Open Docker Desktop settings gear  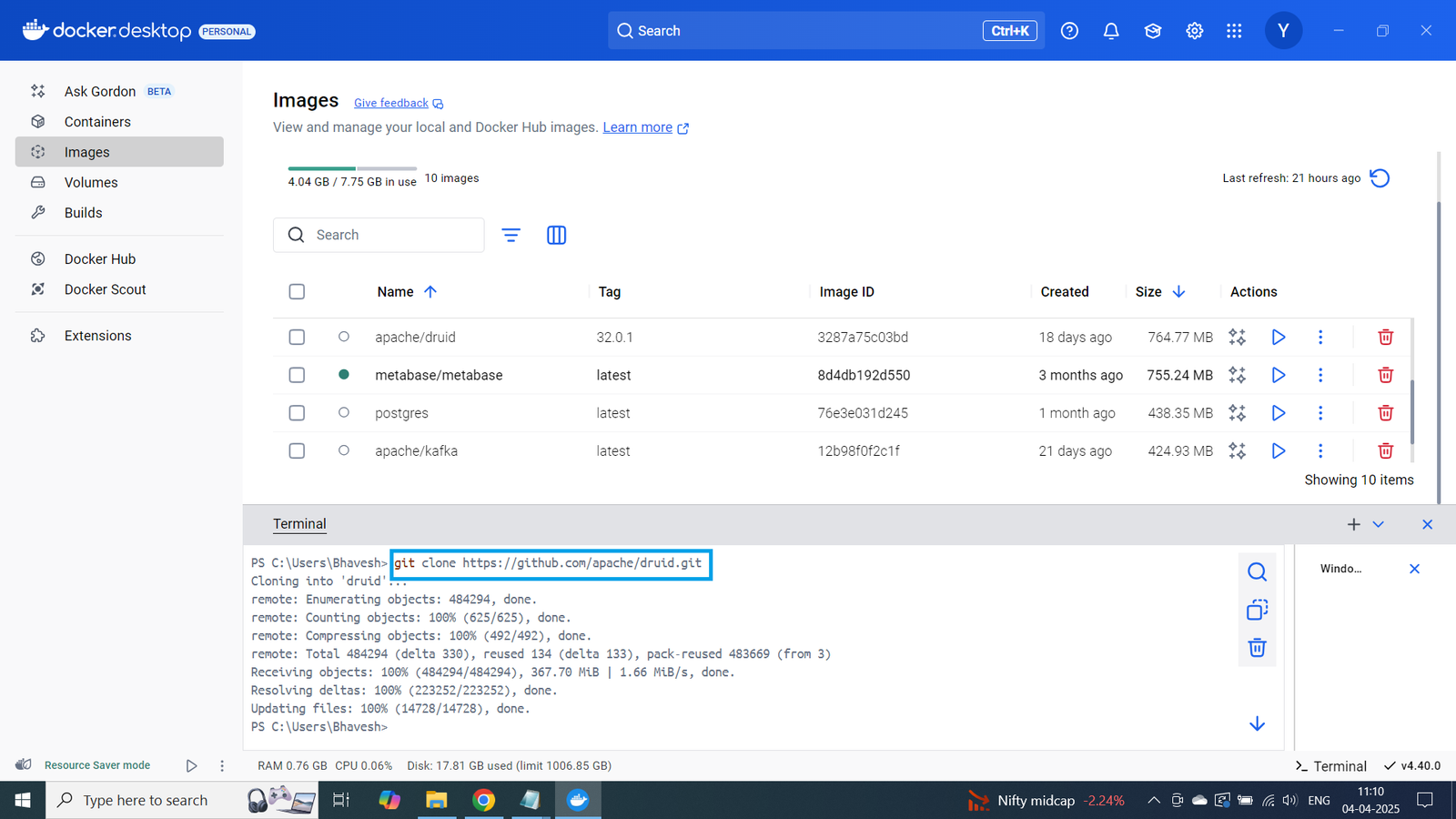click(x=1194, y=30)
